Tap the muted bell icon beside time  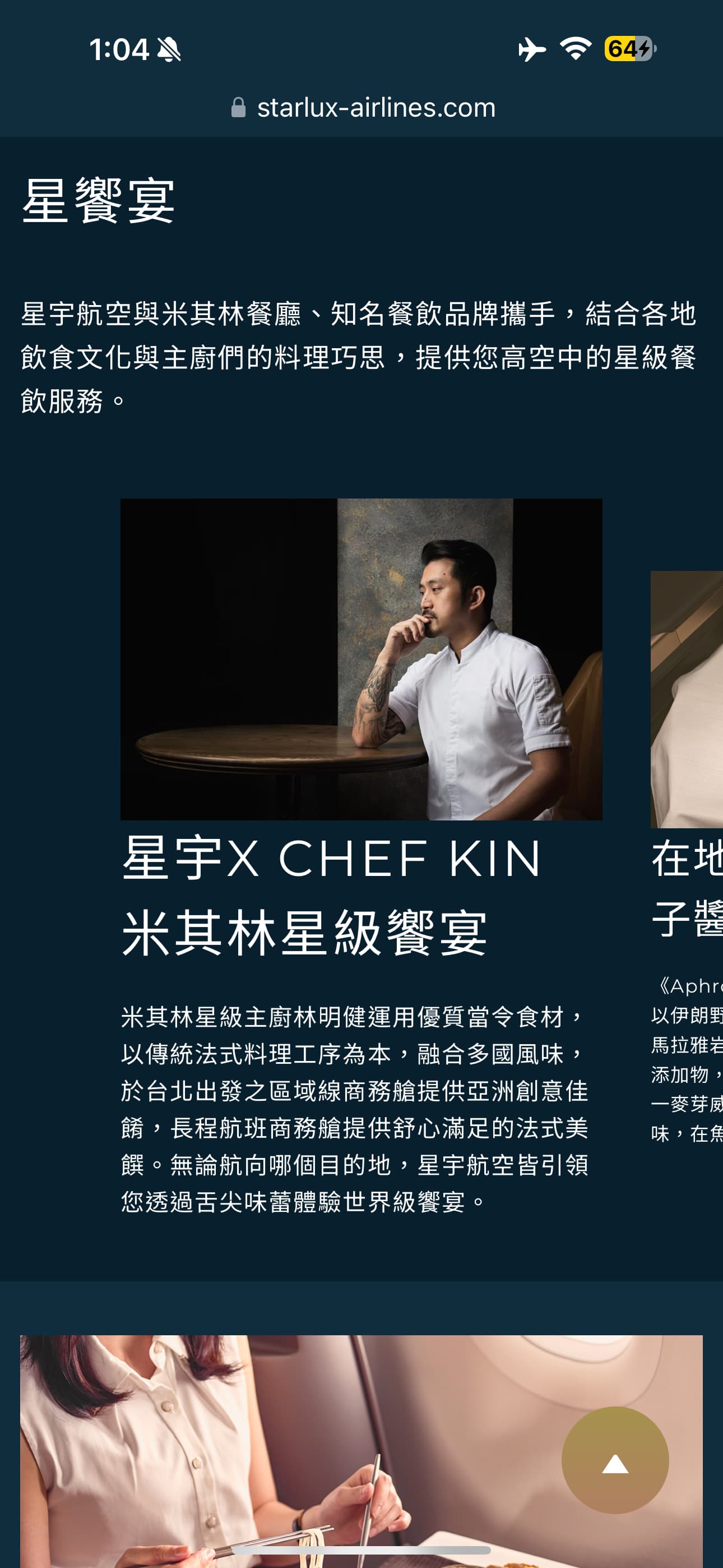[169, 49]
